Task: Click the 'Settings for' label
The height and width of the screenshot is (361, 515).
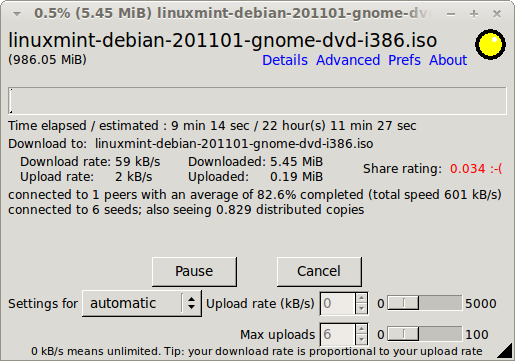Action: (x=43, y=304)
